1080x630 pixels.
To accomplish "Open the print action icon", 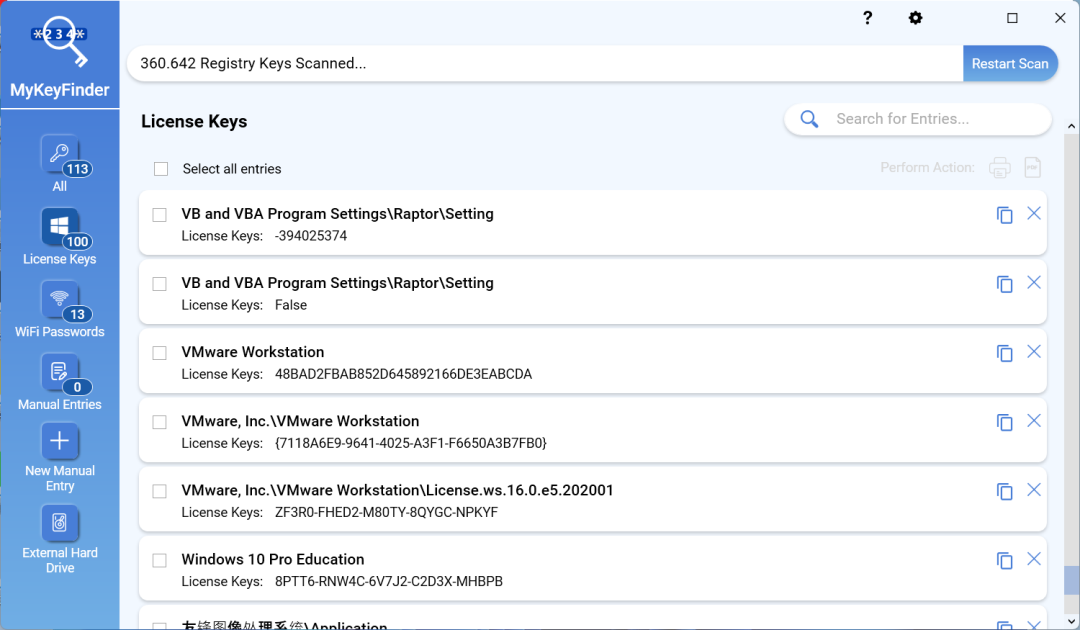I will pos(999,168).
